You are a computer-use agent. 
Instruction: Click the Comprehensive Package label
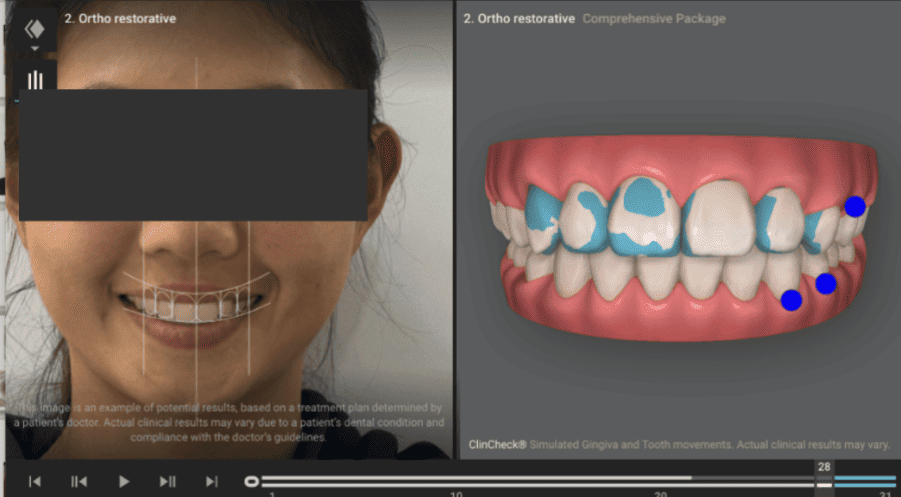654,19
